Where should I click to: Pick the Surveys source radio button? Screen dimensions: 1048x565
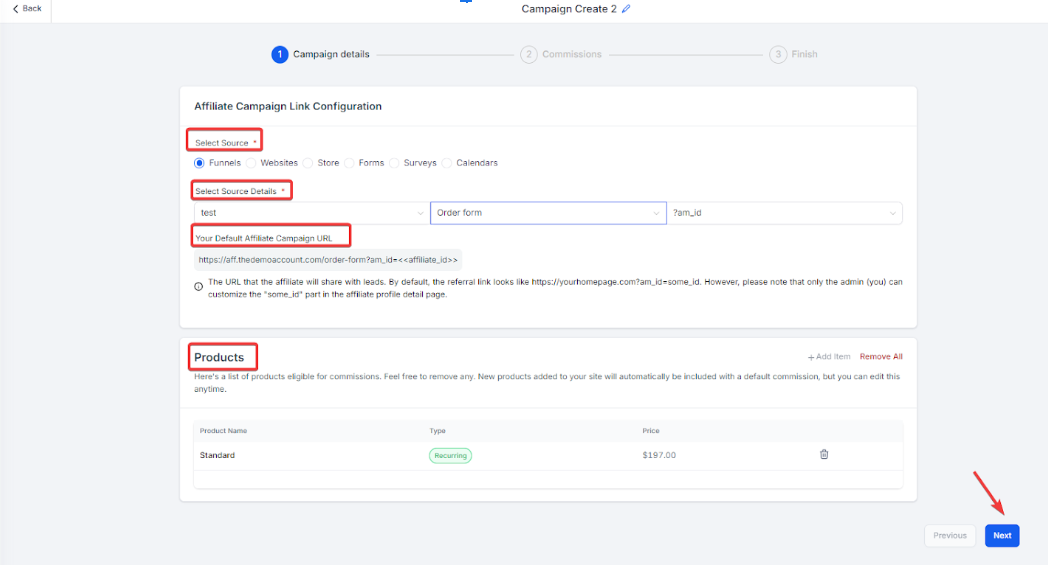tap(394, 163)
